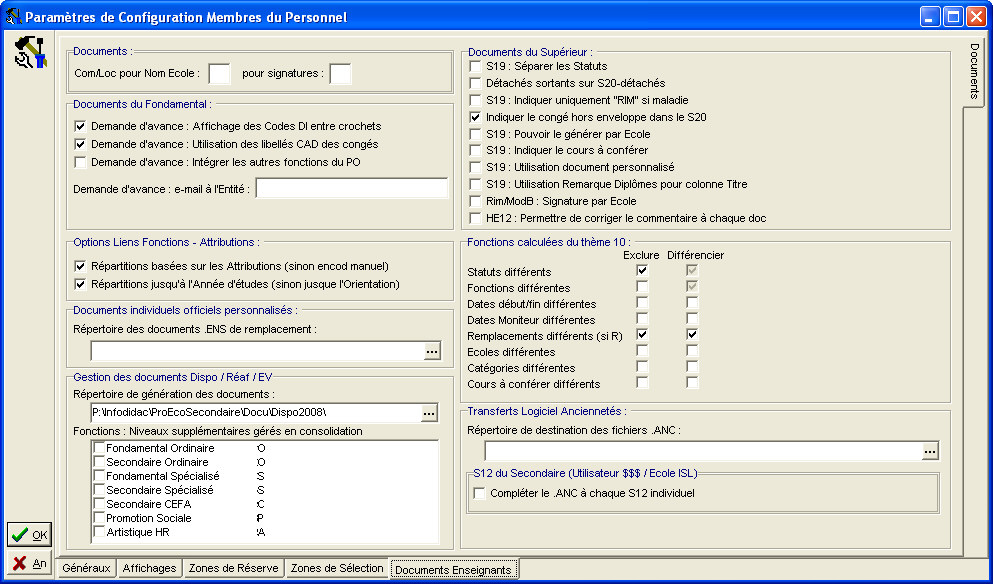Check Détachés sortants sur S20-détachés

[475, 83]
